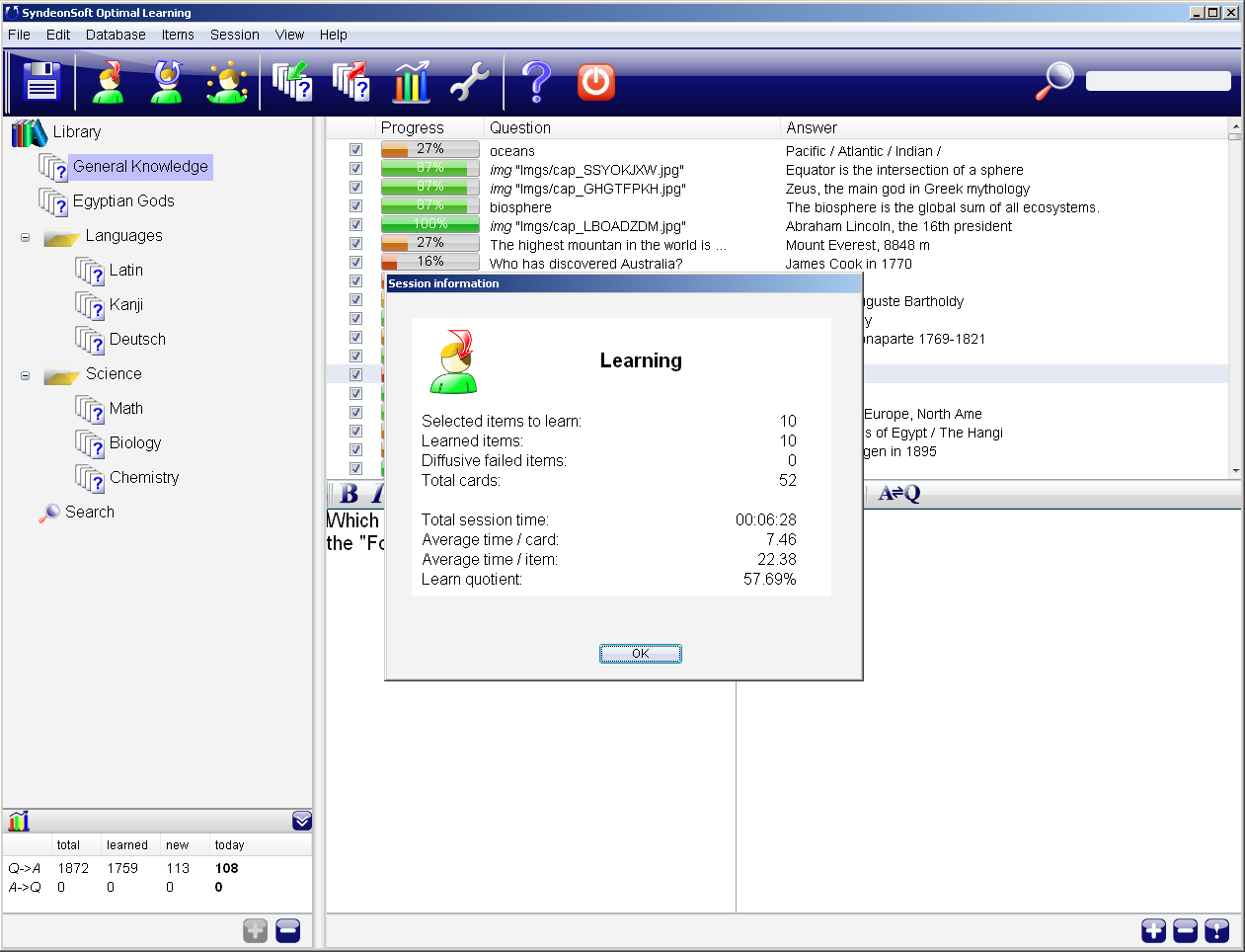The width and height of the screenshot is (1245, 952).
Task: Click the A⇌Q swap button
Action: point(899,494)
